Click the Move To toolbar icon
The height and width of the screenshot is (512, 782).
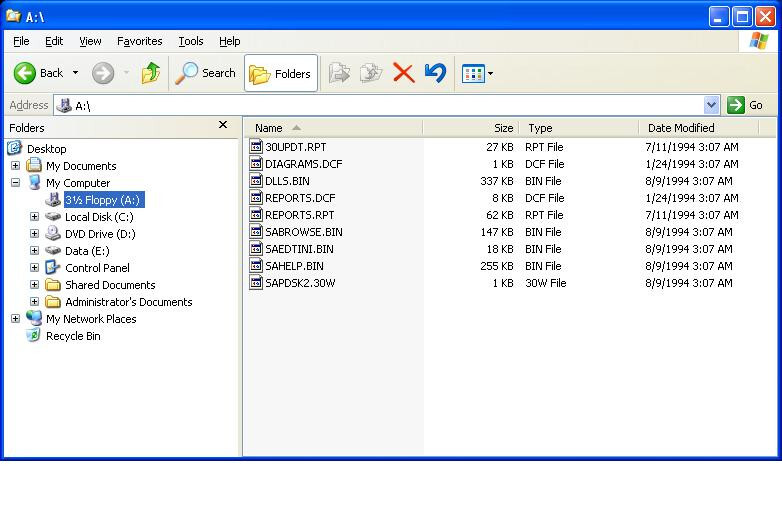pos(340,73)
